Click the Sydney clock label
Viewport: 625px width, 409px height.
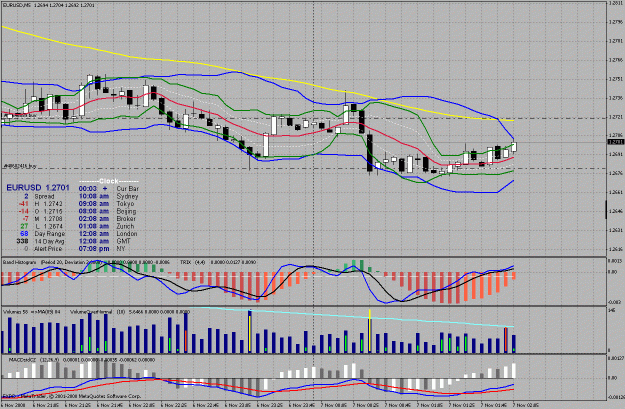coord(127,196)
